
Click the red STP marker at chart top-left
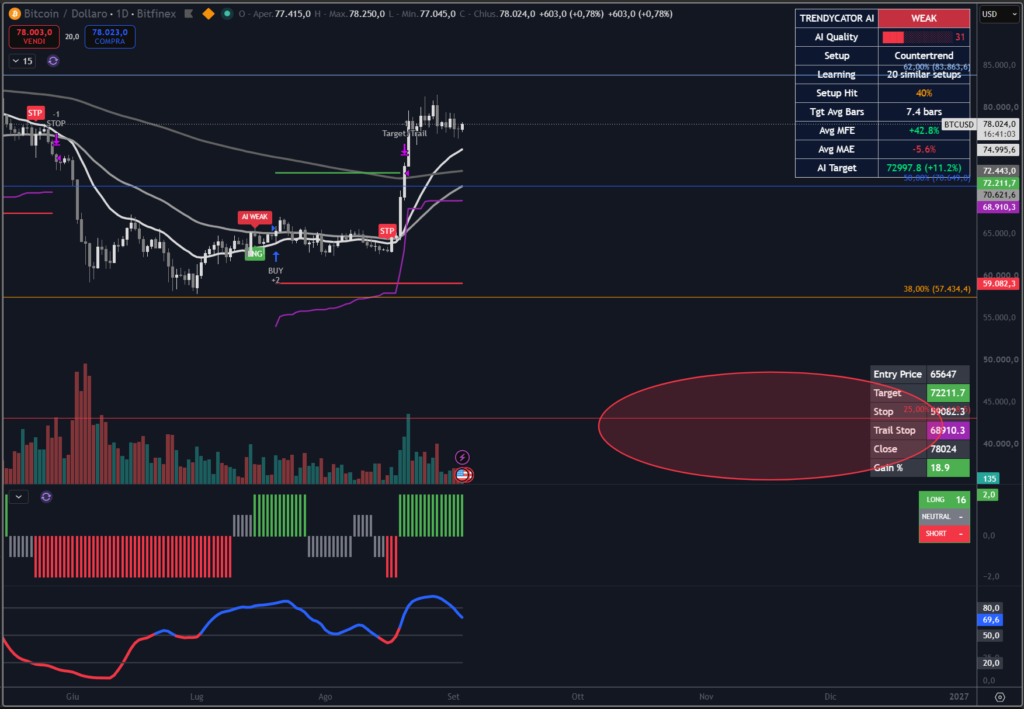click(35, 113)
